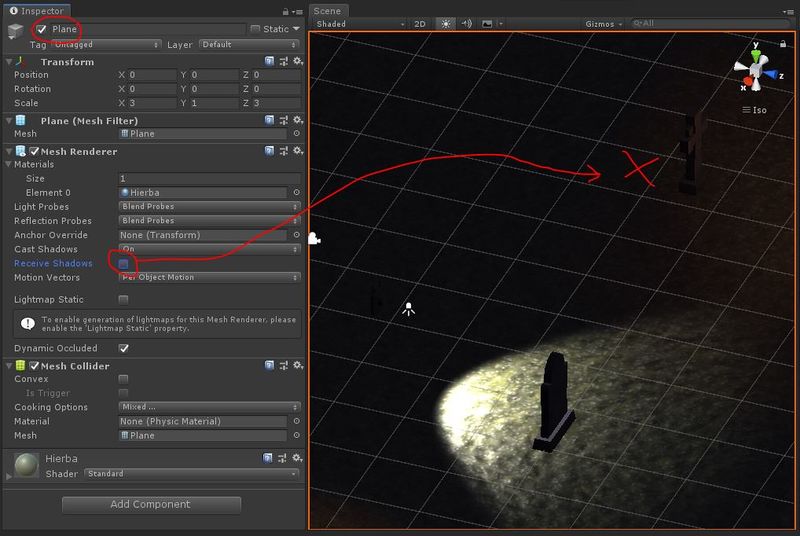Open Mesh Collider preset icon

click(284, 366)
